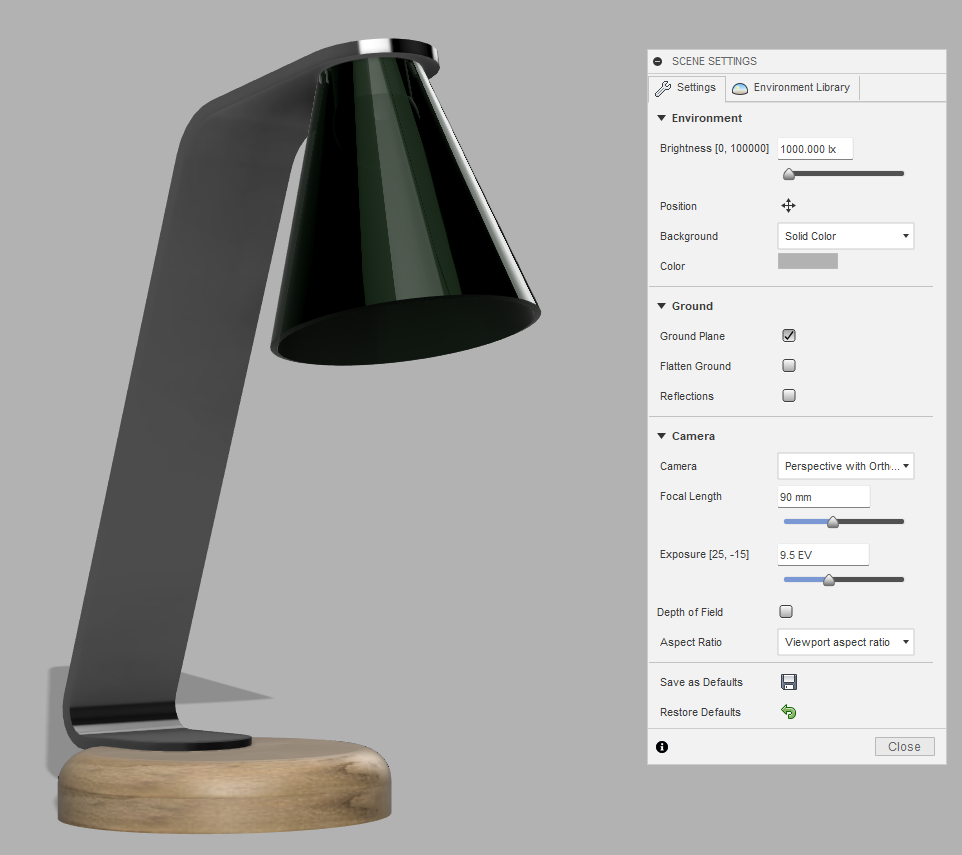Image resolution: width=962 pixels, height=855 pixels.
Task: Click the Position move icon
Action: [788, 206]
